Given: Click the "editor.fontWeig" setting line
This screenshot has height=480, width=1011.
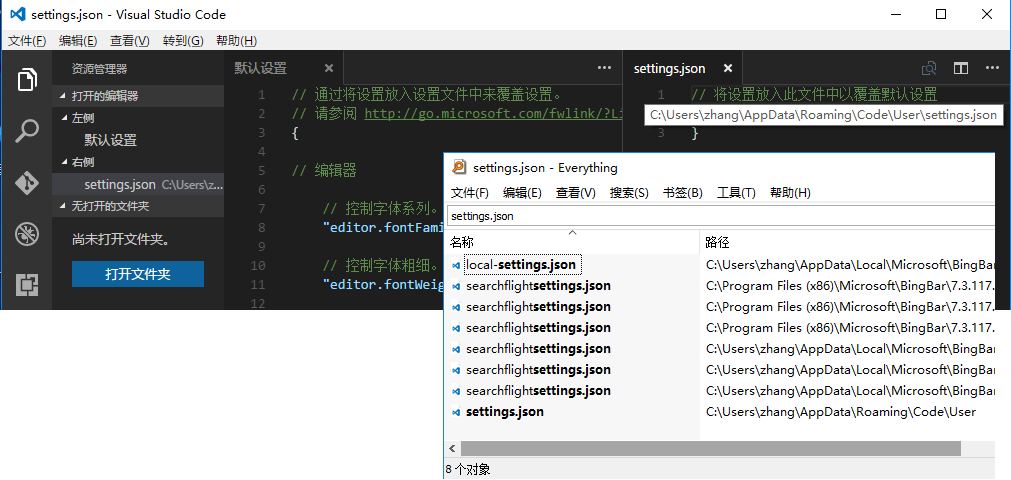Looking at the screenshot, I should (x=383, y=285).
